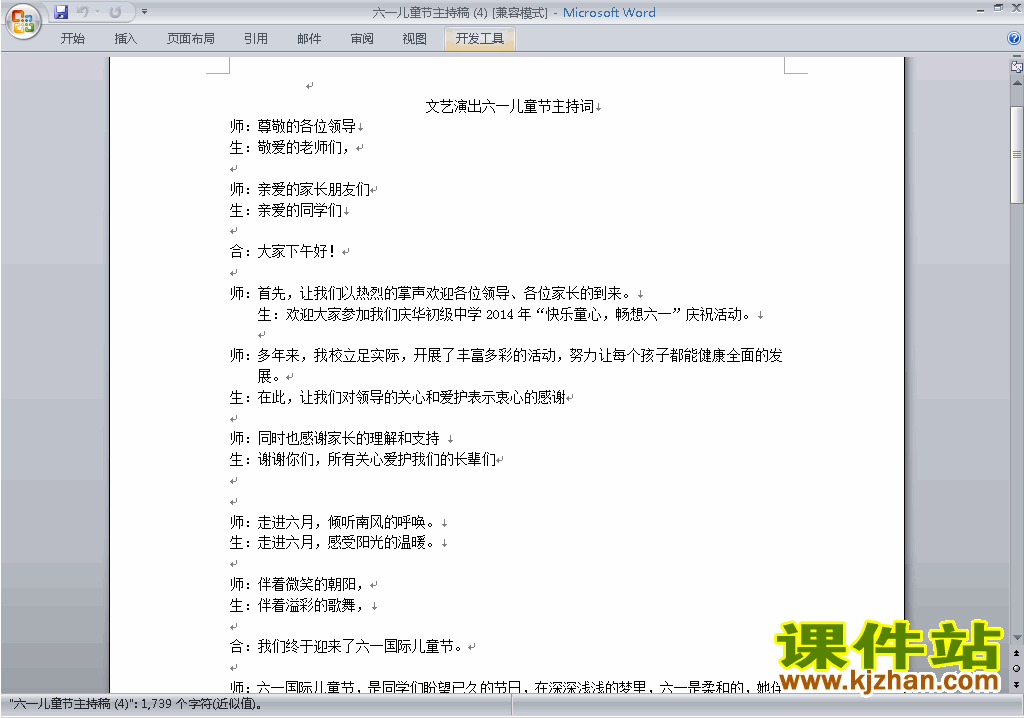Open Microsoft Word Help question mark icon
Viewport: 1024px width, 718px height.
coord(1014,39)
